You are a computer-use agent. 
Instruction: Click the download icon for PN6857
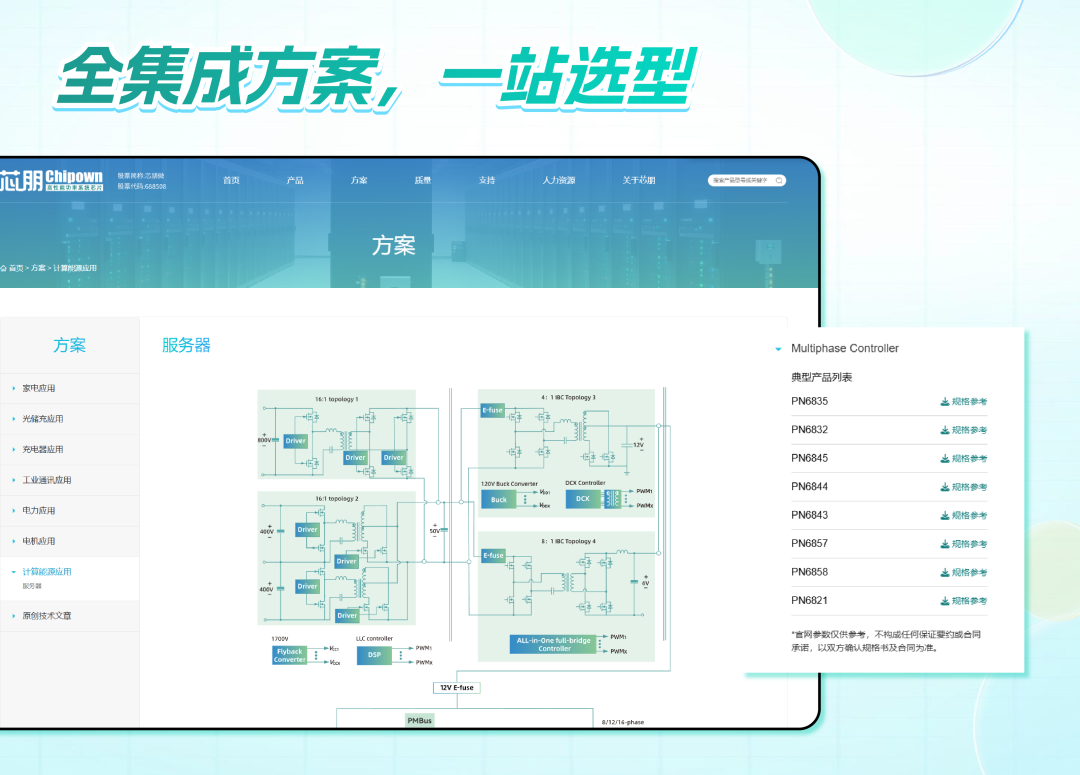(944, 544)
